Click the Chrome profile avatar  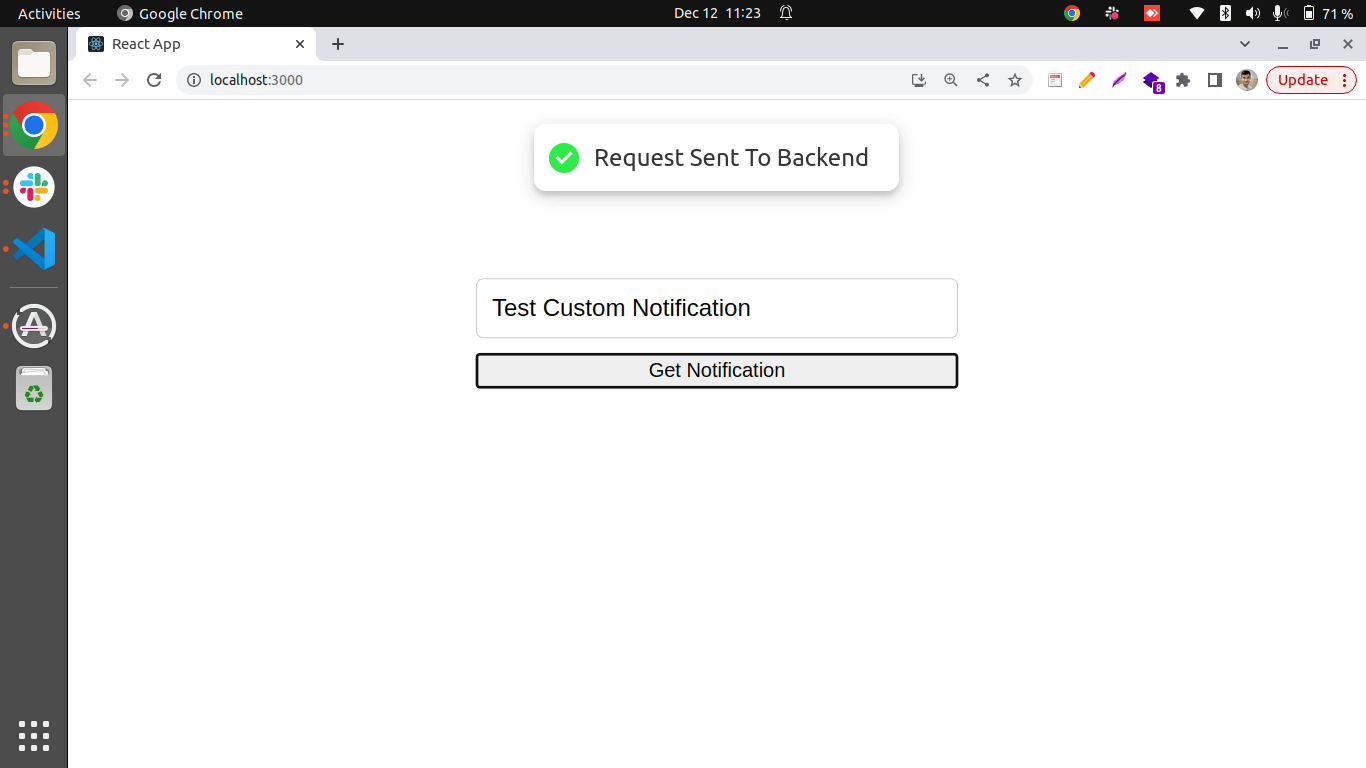click(x=1246, y=80)
